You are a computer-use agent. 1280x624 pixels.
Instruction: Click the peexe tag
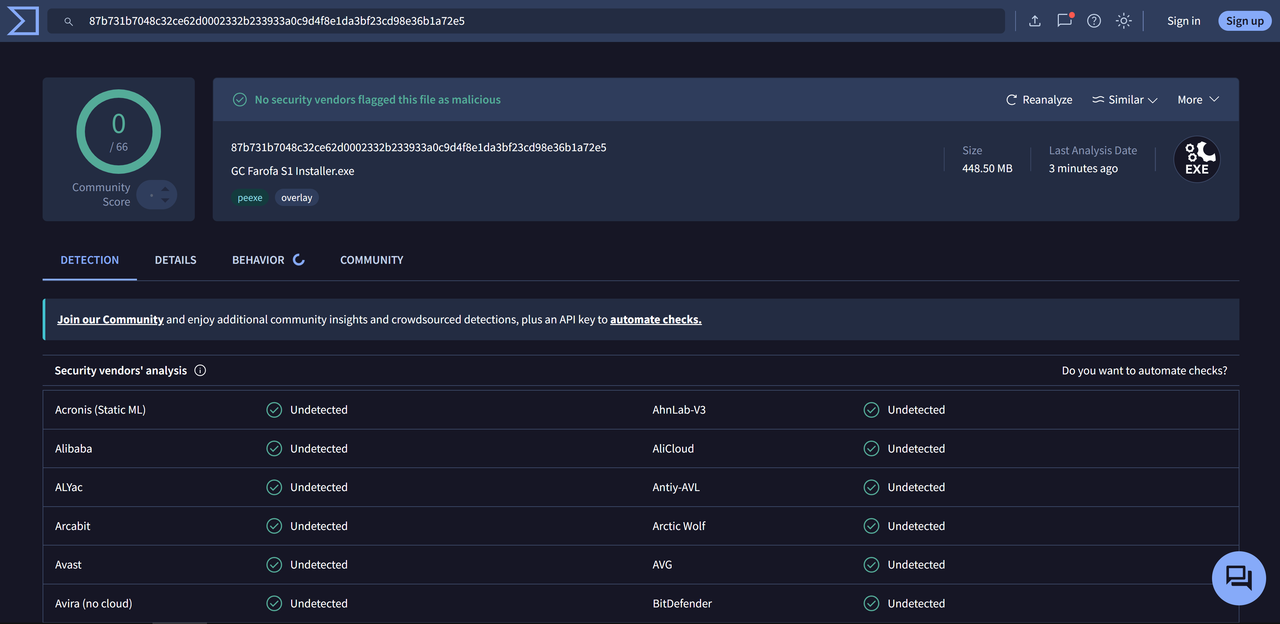click(x=250, y=198)
